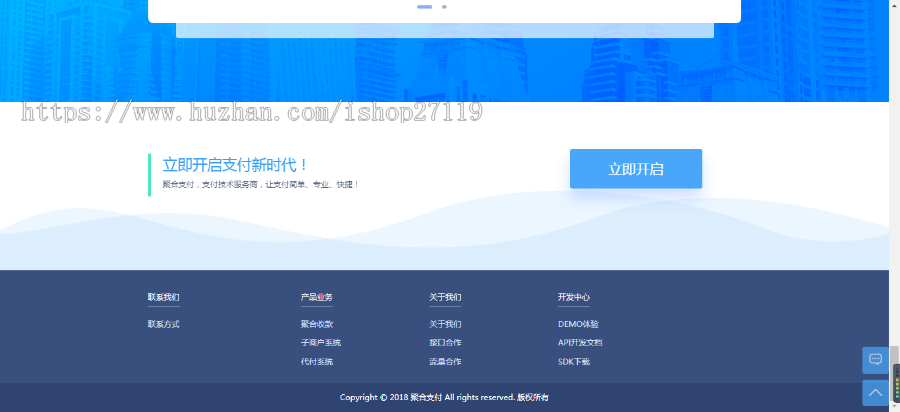The width and height of the screenshot is (900, 412).
Task: Click the 立即开启支付新时代！ headline
Action: [235, 165]
